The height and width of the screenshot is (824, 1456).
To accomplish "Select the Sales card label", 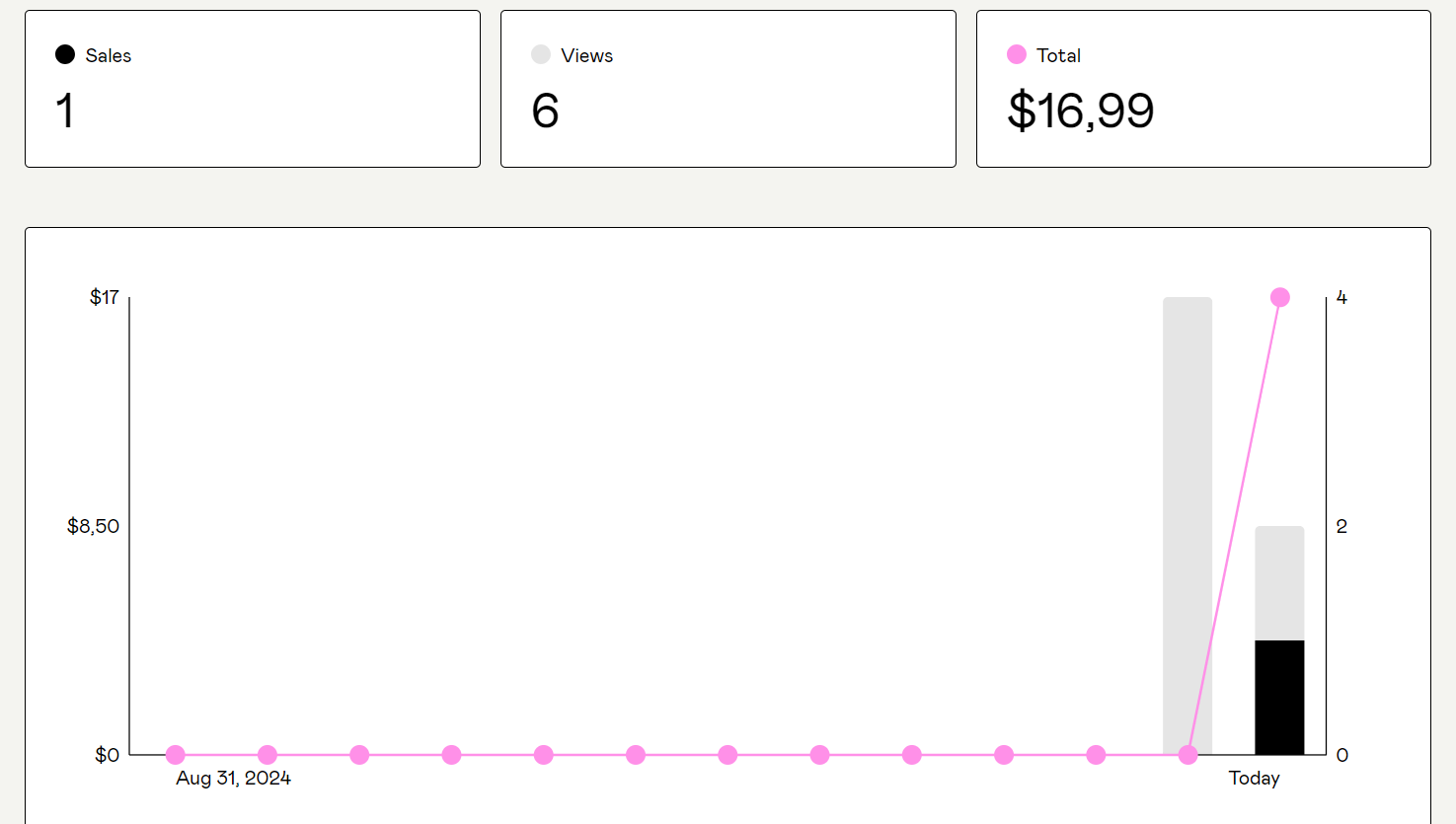I will point(109,56).
